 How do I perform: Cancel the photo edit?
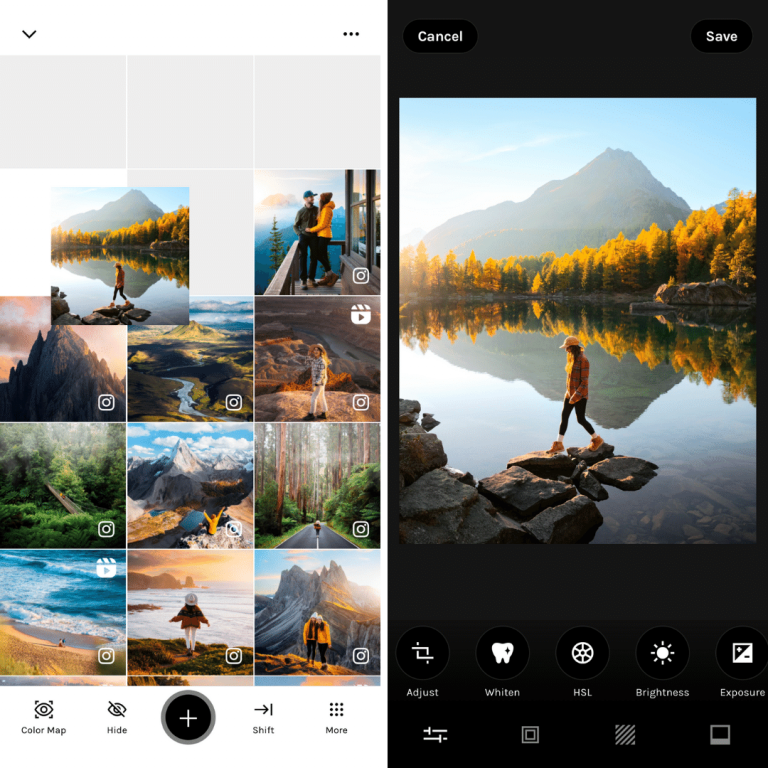[x=440, y=36]
